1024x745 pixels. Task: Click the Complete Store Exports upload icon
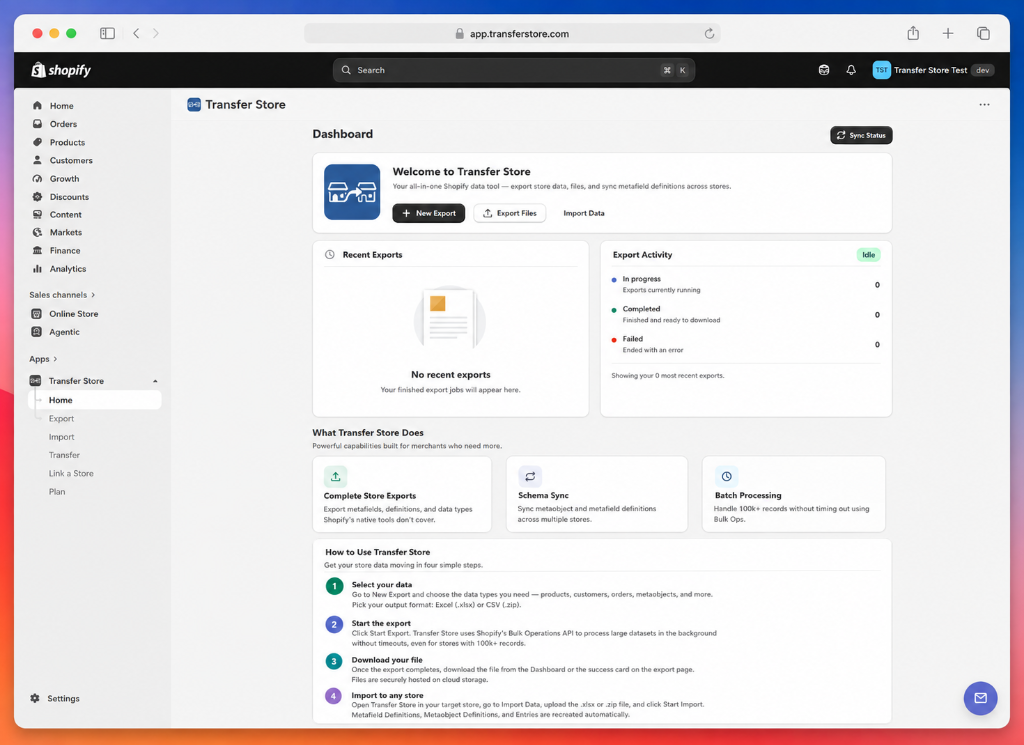[x=336, y=477]
